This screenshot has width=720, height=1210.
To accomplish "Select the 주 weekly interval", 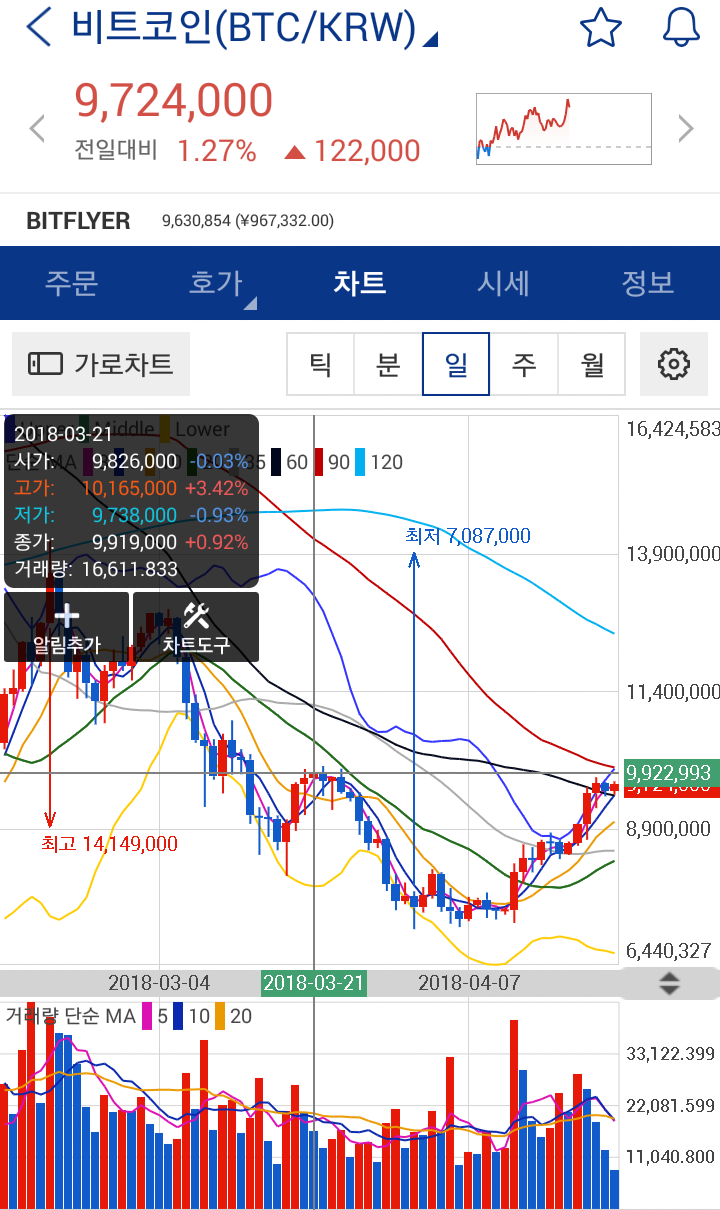I will [524, 364].
